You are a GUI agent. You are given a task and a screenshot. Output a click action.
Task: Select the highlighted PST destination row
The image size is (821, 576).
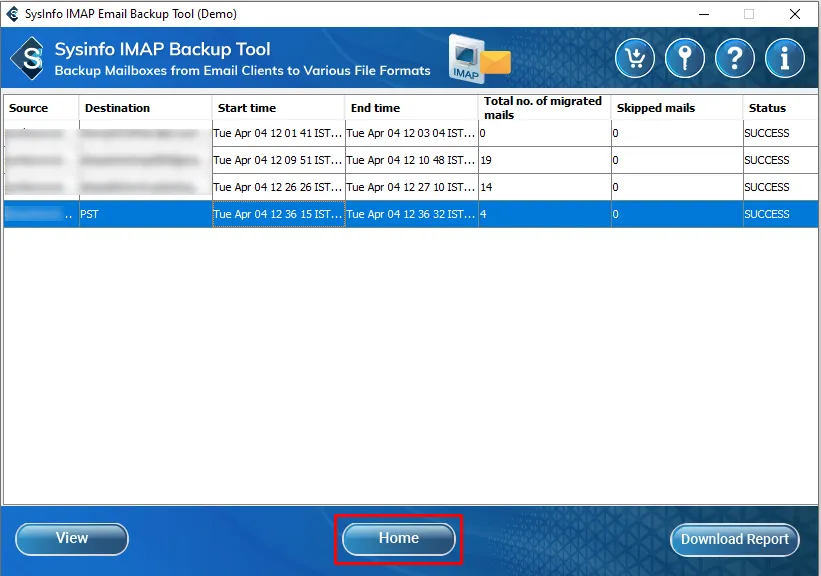click(145, 214)
